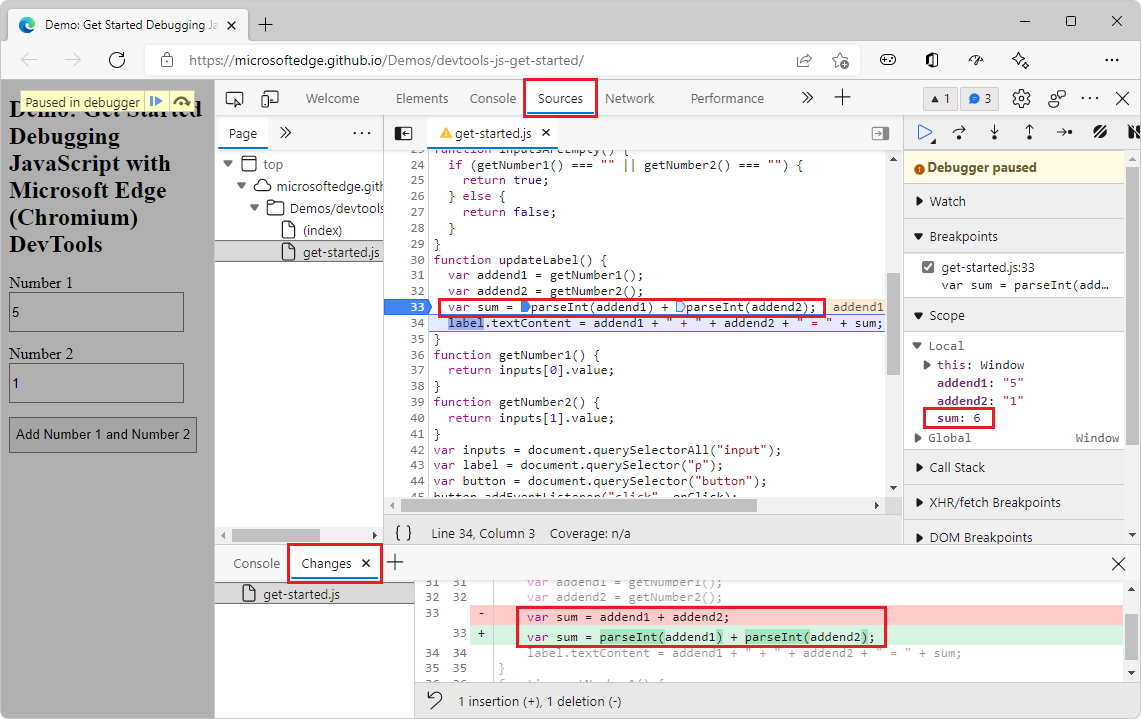Switch to the Sources panel tab

(x=559, y=98)
